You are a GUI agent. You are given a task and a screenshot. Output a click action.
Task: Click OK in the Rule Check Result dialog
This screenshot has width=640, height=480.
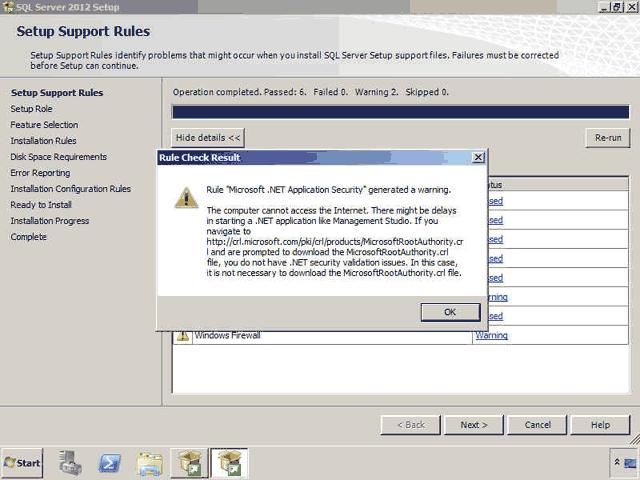click(450, 312)
